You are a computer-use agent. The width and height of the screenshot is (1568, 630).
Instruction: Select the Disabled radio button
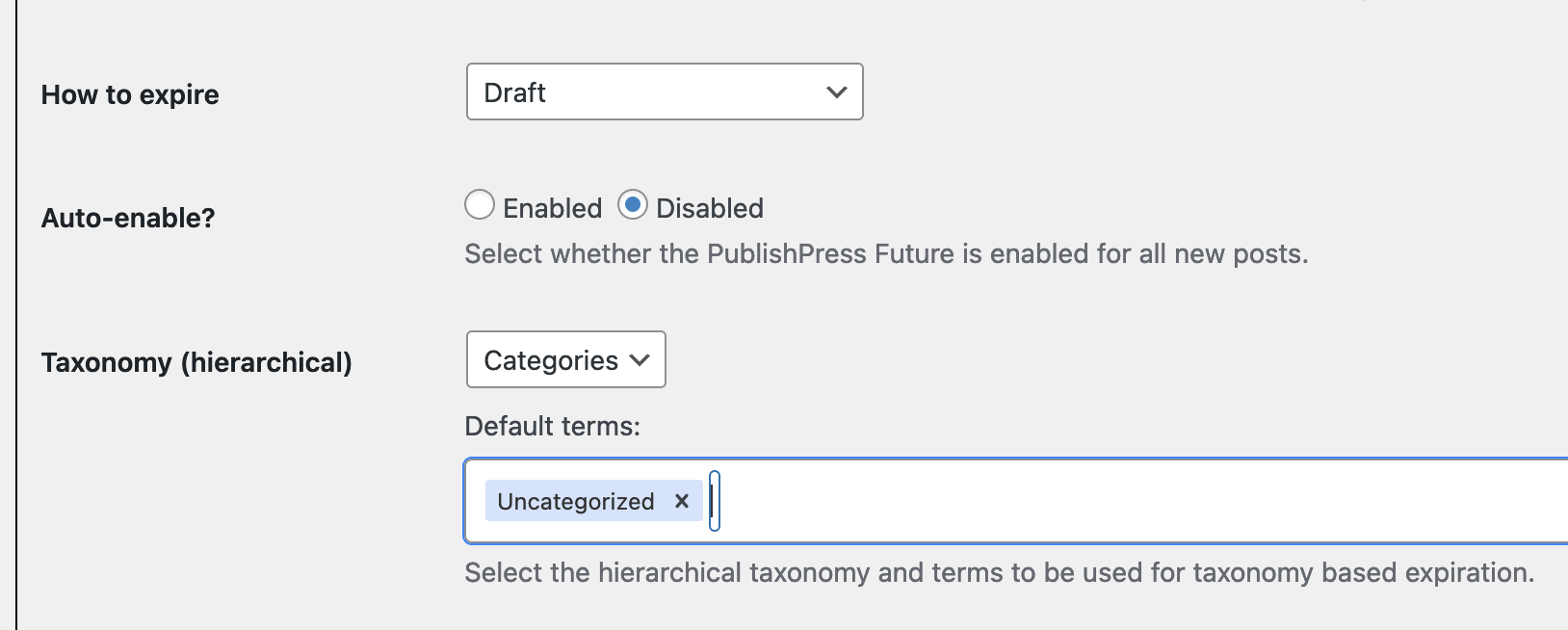click(x=633, y=205)
